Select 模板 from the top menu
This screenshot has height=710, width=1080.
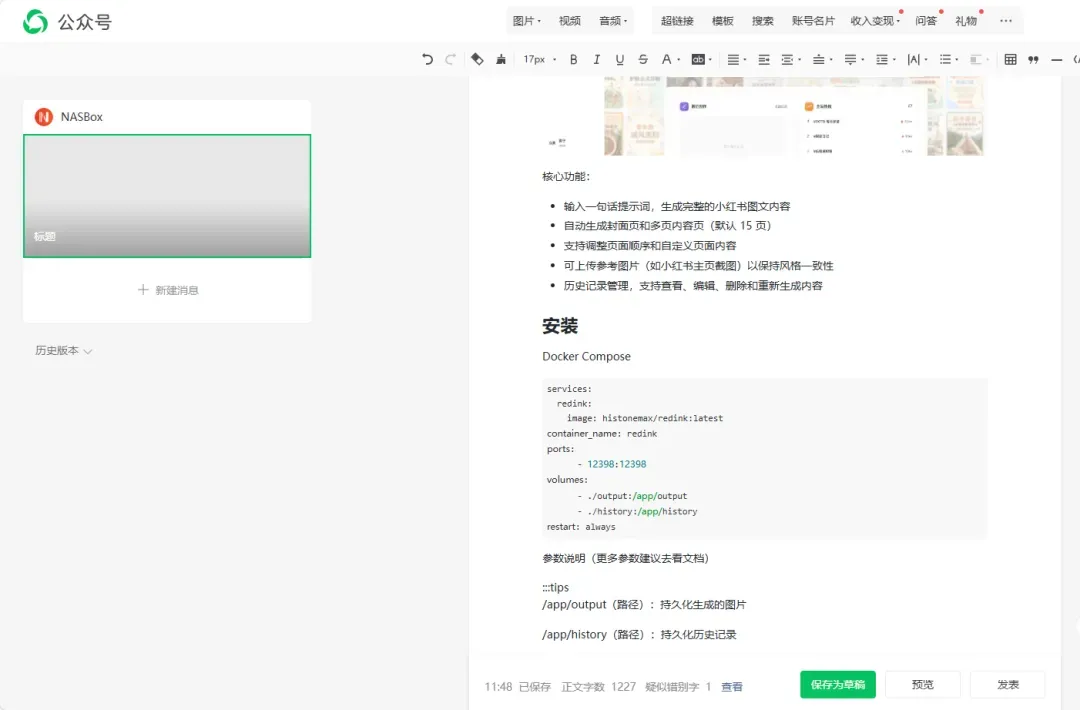[722, 21]
